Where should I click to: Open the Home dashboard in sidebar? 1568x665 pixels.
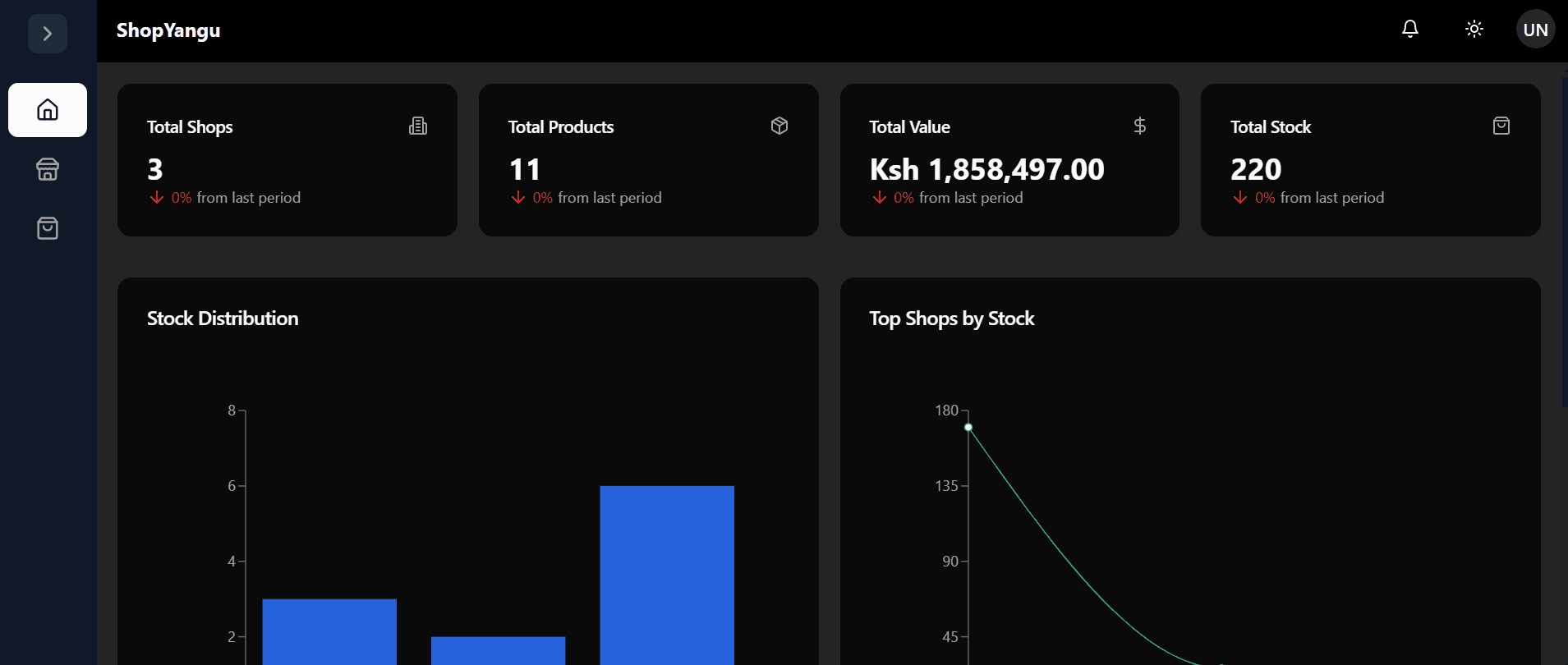pos(48,110)
